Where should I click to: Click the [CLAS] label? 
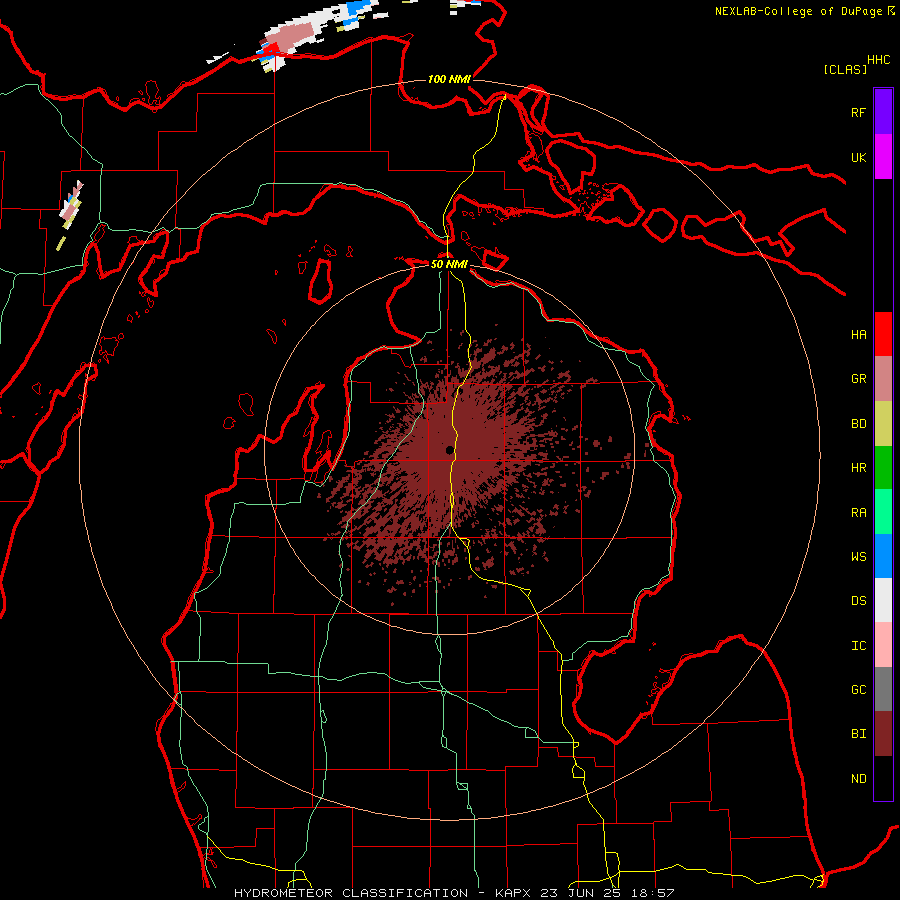(x=845, y=69)
